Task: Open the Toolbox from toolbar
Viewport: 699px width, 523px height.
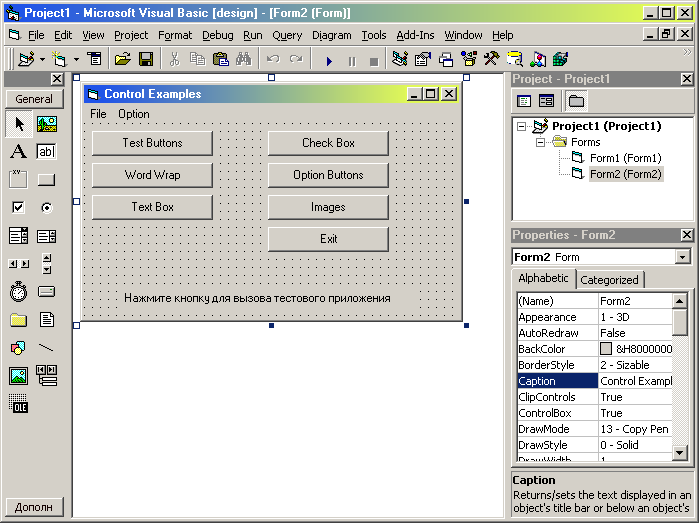Action: [x=492, y=59]
